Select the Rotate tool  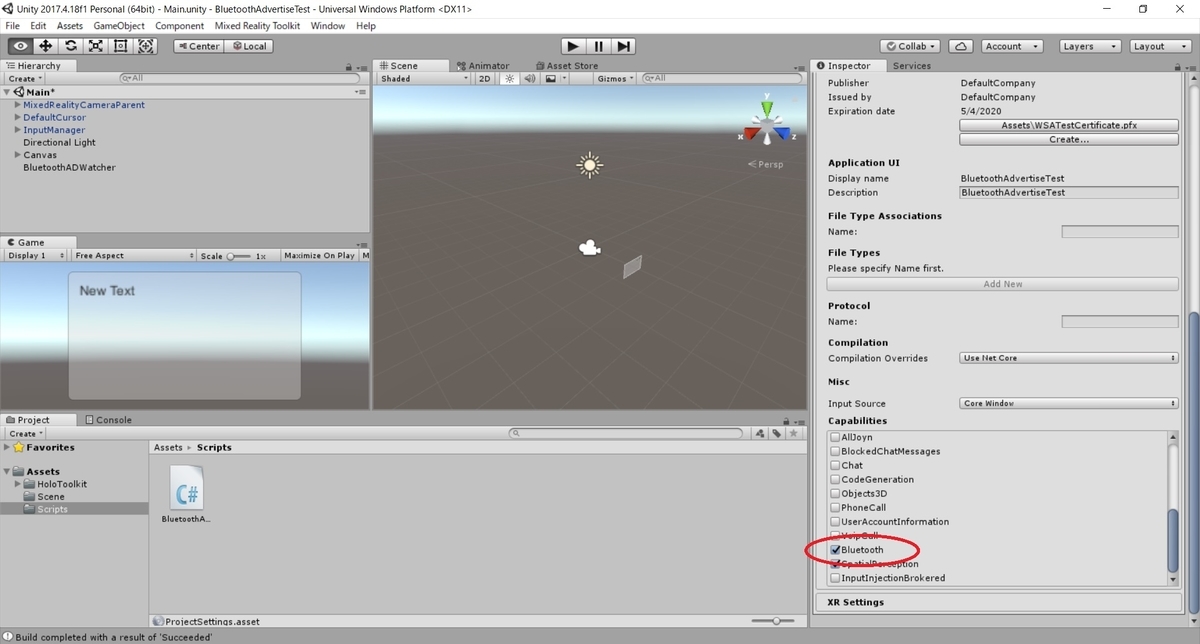[x=71, y=46]
